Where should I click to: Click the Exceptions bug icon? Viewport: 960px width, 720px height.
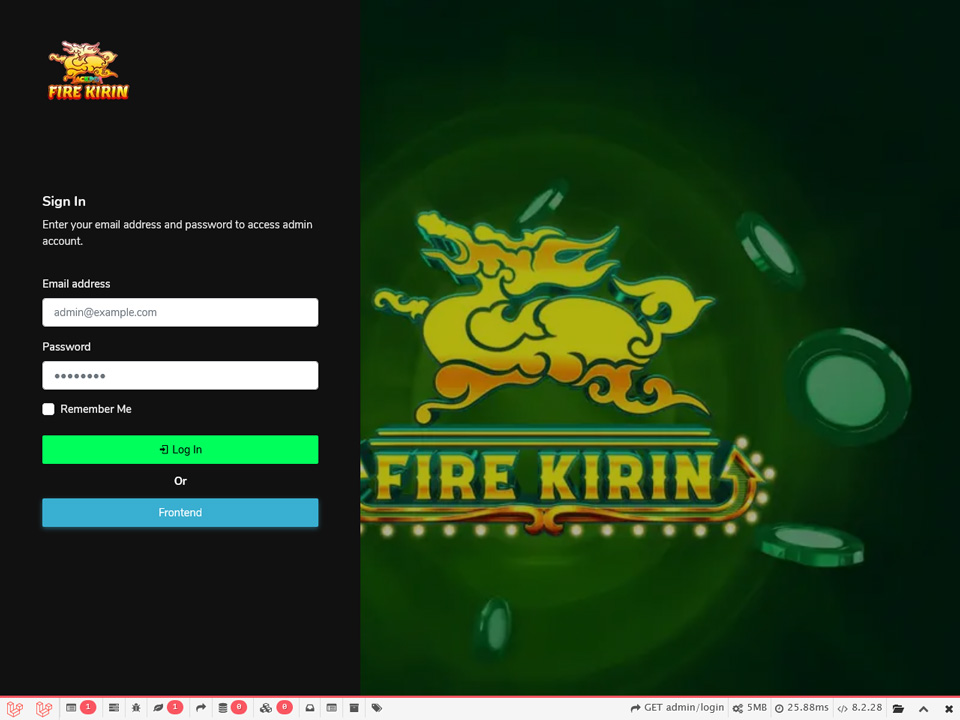coord(136,708)
